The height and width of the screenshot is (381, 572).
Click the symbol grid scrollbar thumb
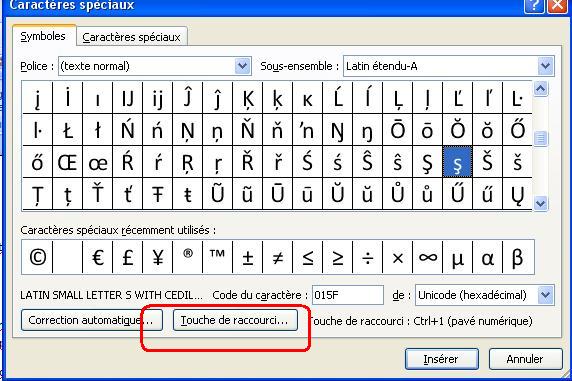[x=541, y=138]
